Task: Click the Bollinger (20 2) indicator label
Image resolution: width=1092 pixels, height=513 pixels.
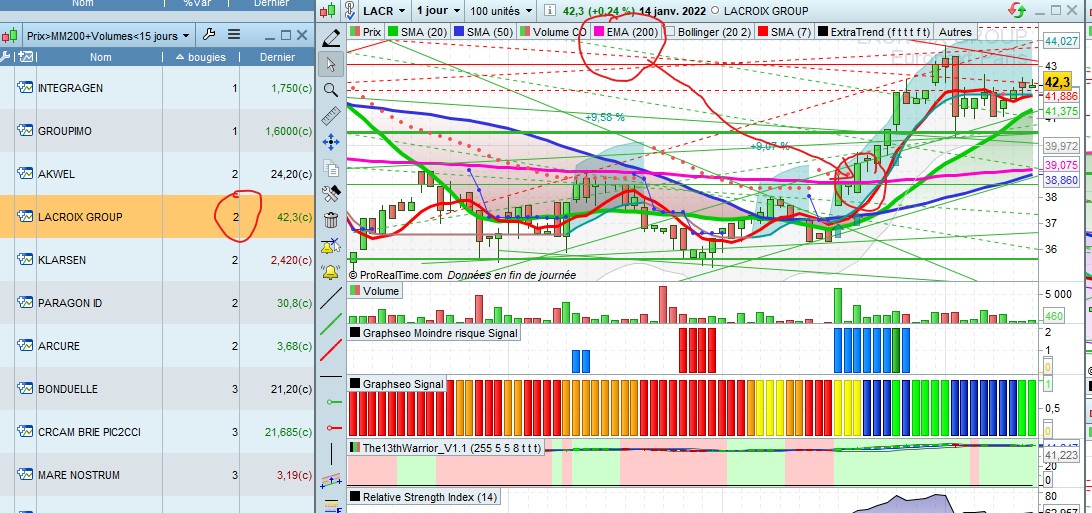Action: click(708, 32)
